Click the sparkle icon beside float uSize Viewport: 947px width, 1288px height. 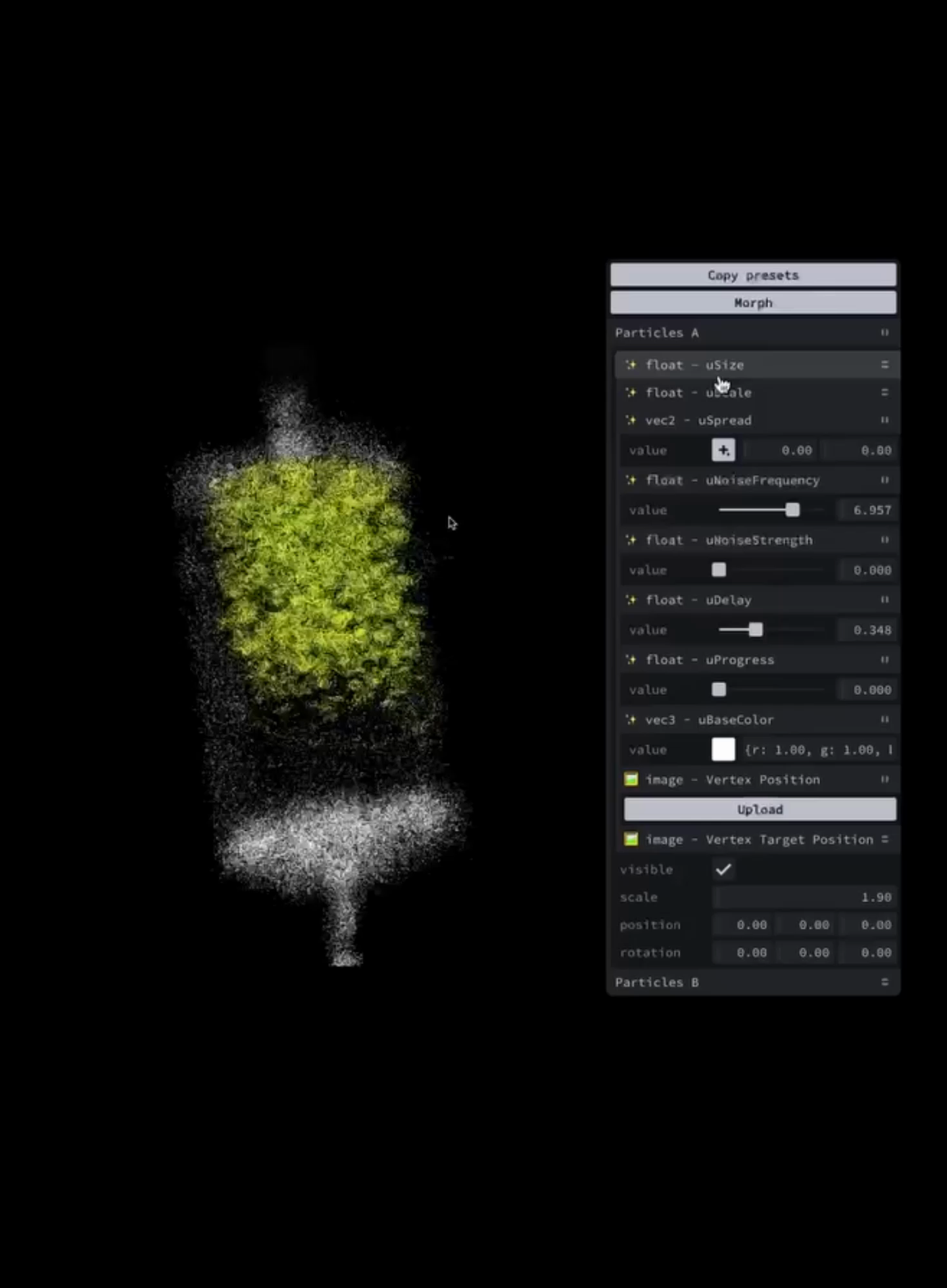(631, 364)
